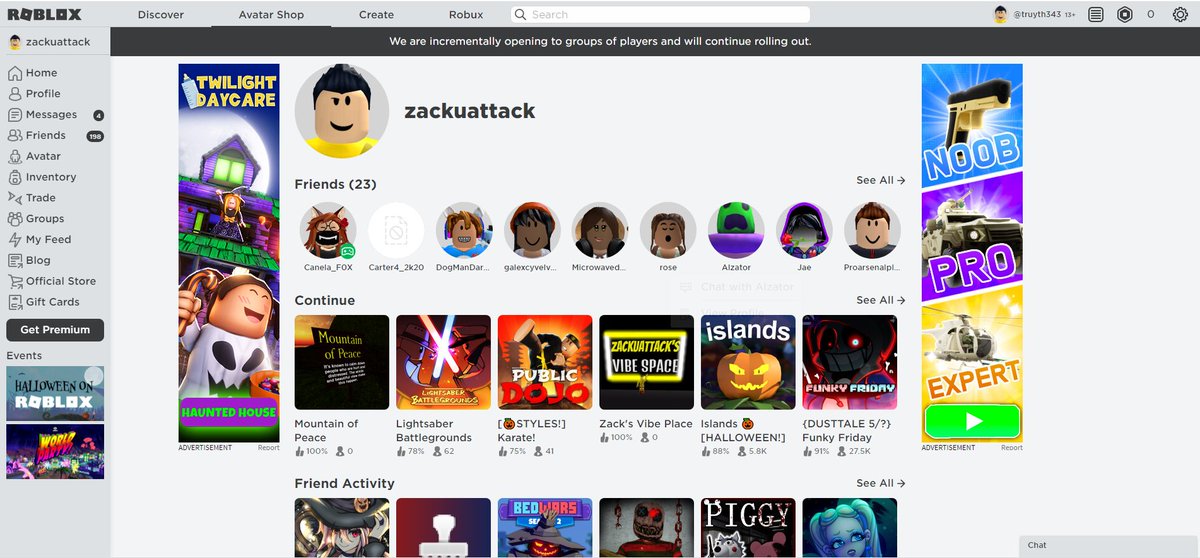Open Lightsaber Battlegrounds game thumbnail
Image resolution: width=1200 pixels, height=558 pixels.
point(443,362)
